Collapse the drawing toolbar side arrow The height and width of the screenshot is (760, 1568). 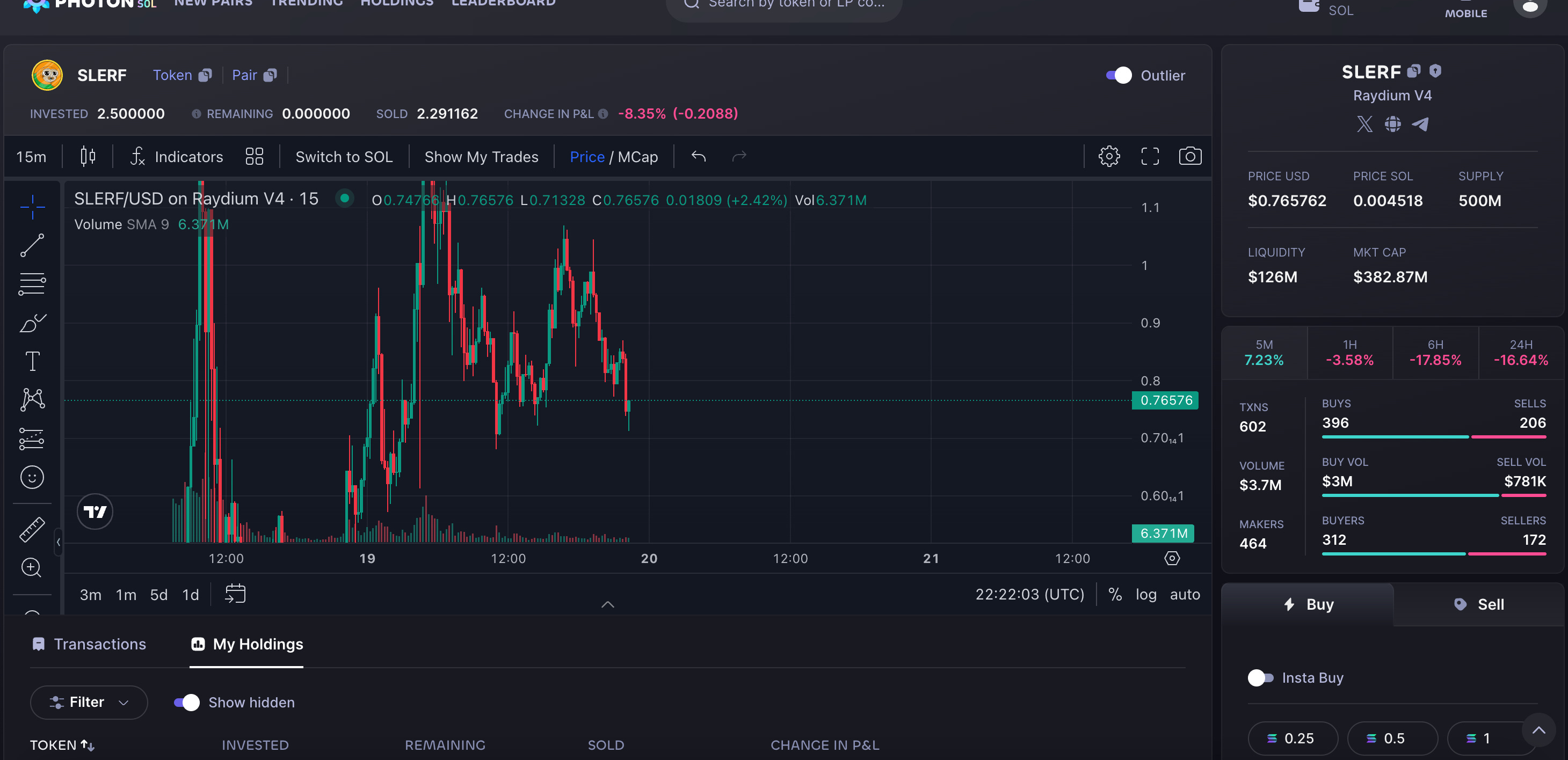coord(59,542)
